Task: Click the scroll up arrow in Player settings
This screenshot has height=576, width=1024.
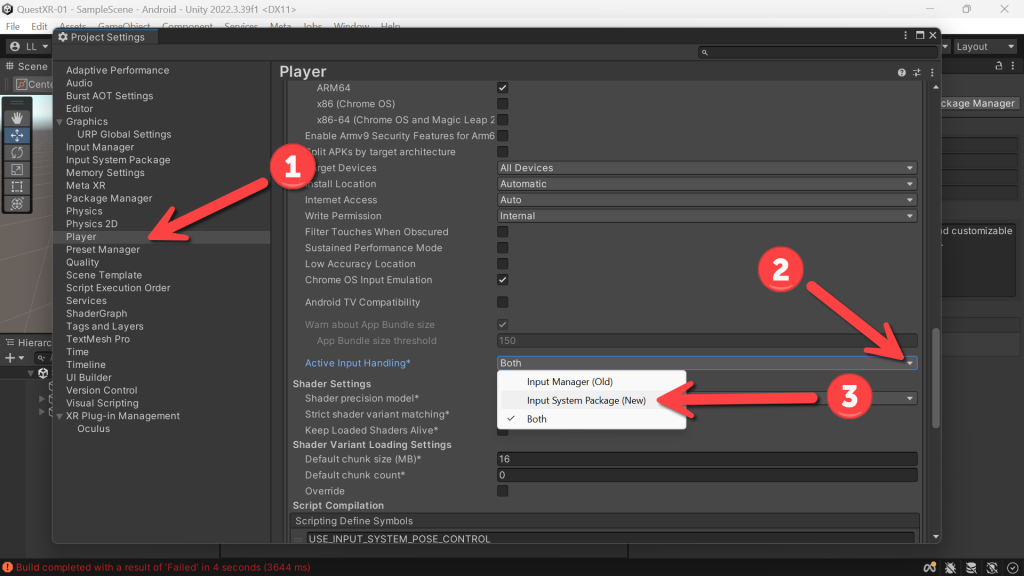Action: [936, 87]
